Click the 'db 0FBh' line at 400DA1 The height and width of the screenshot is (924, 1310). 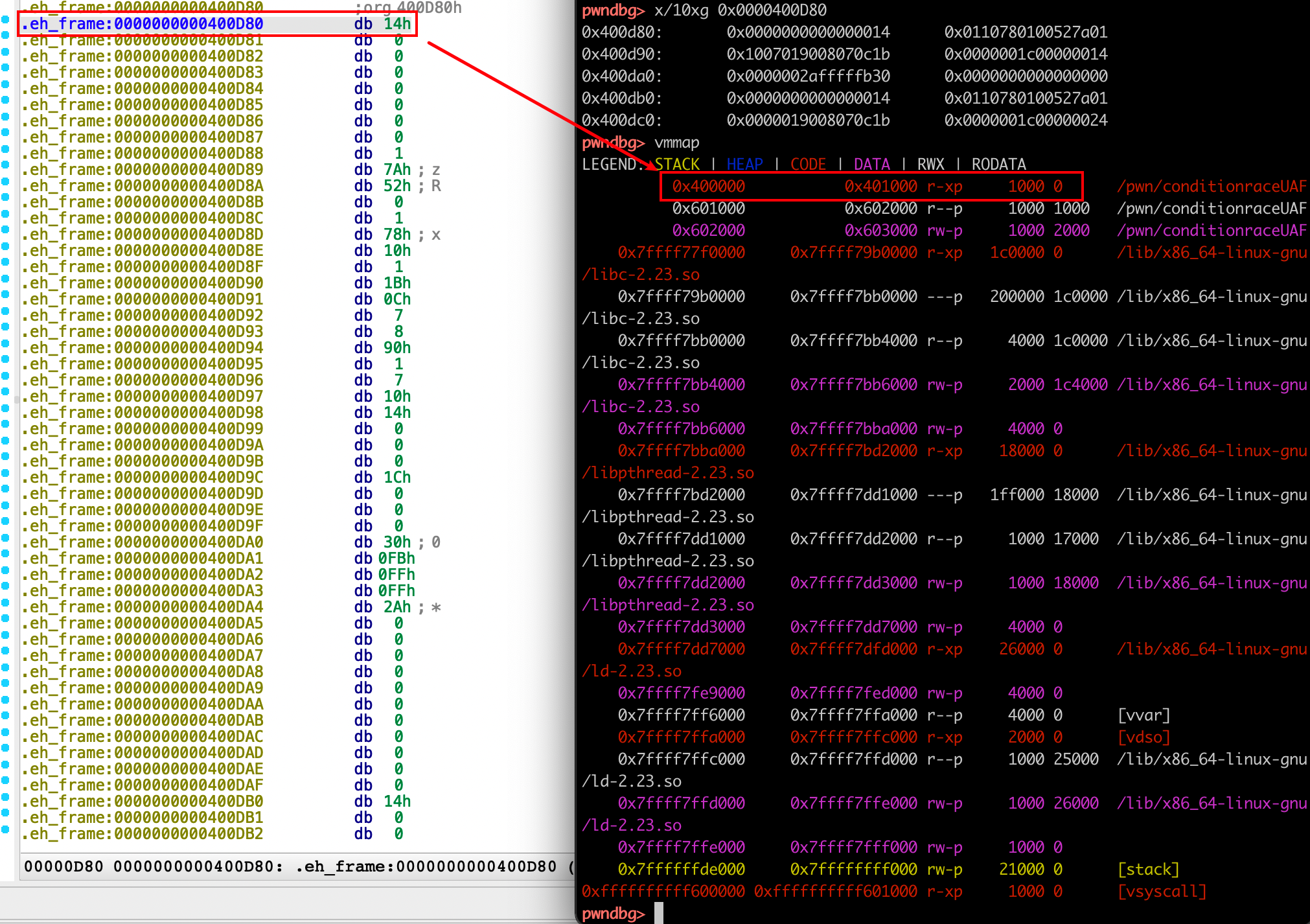(218, 559)
